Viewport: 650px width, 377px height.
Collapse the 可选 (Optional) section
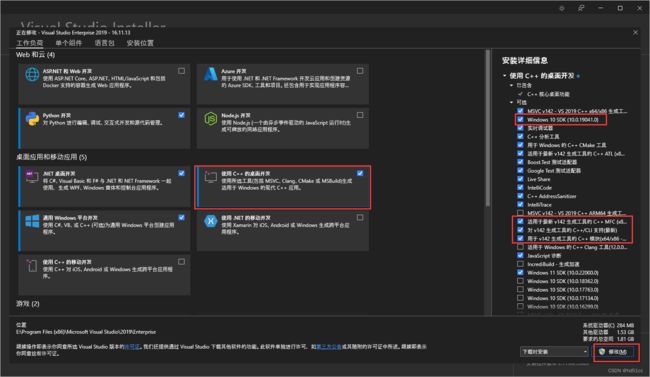pos(512,102)
